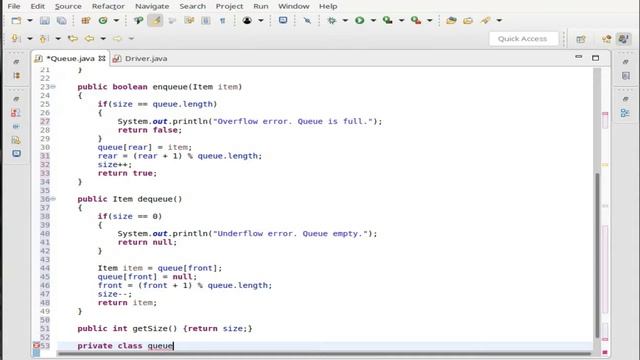Open the File menu
Viewport: 640px width, 360px height.
click(x=14, y=6)
